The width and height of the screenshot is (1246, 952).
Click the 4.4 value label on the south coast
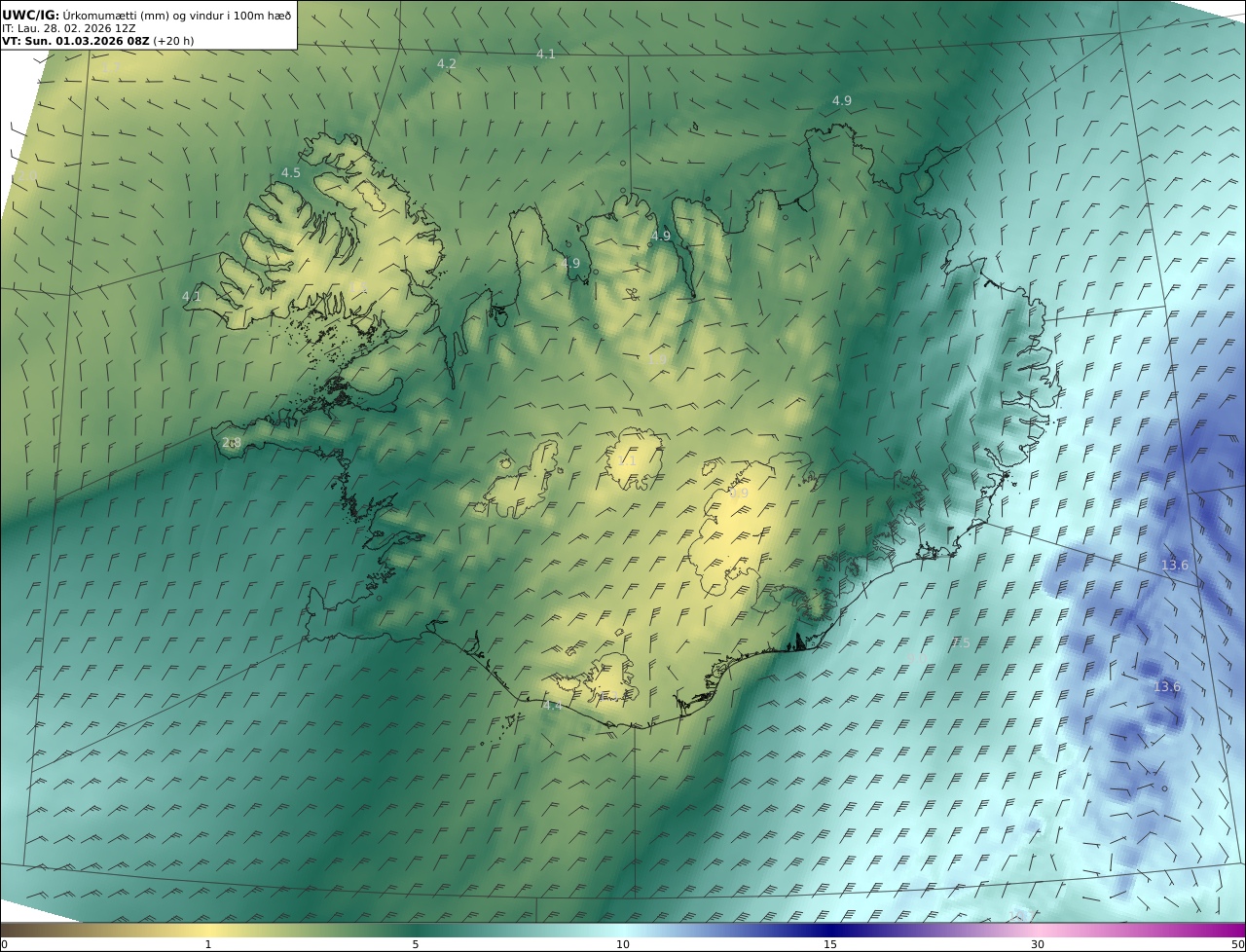[552, 706]
